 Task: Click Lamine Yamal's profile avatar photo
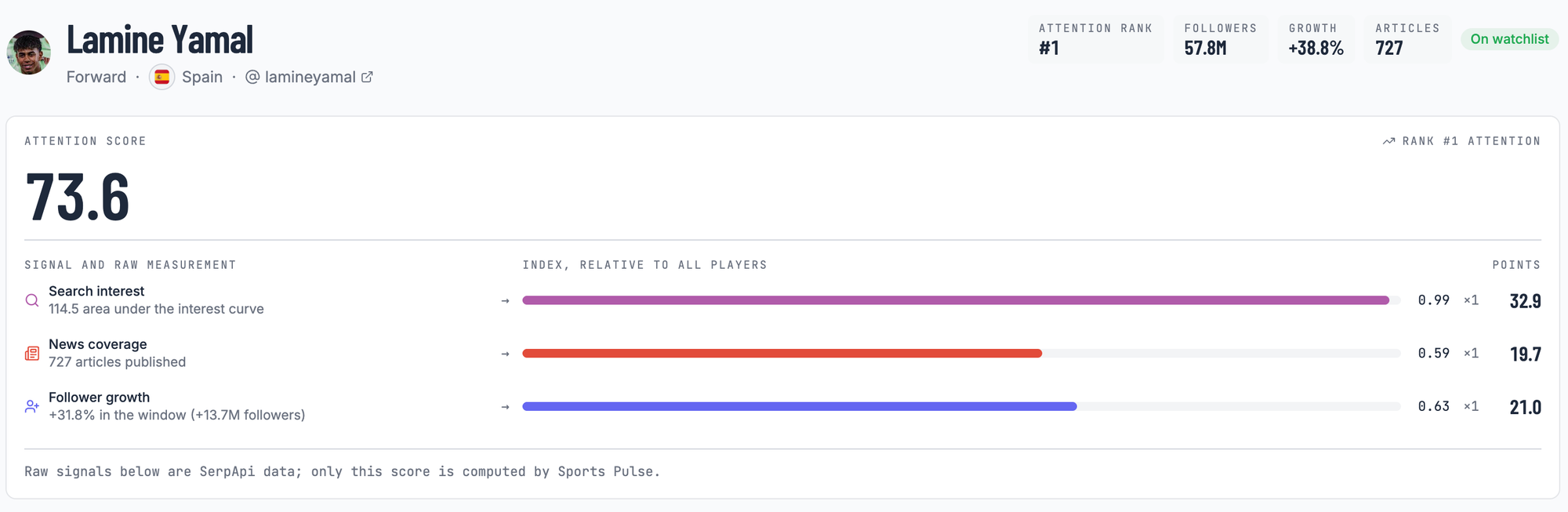pos(29,53)
